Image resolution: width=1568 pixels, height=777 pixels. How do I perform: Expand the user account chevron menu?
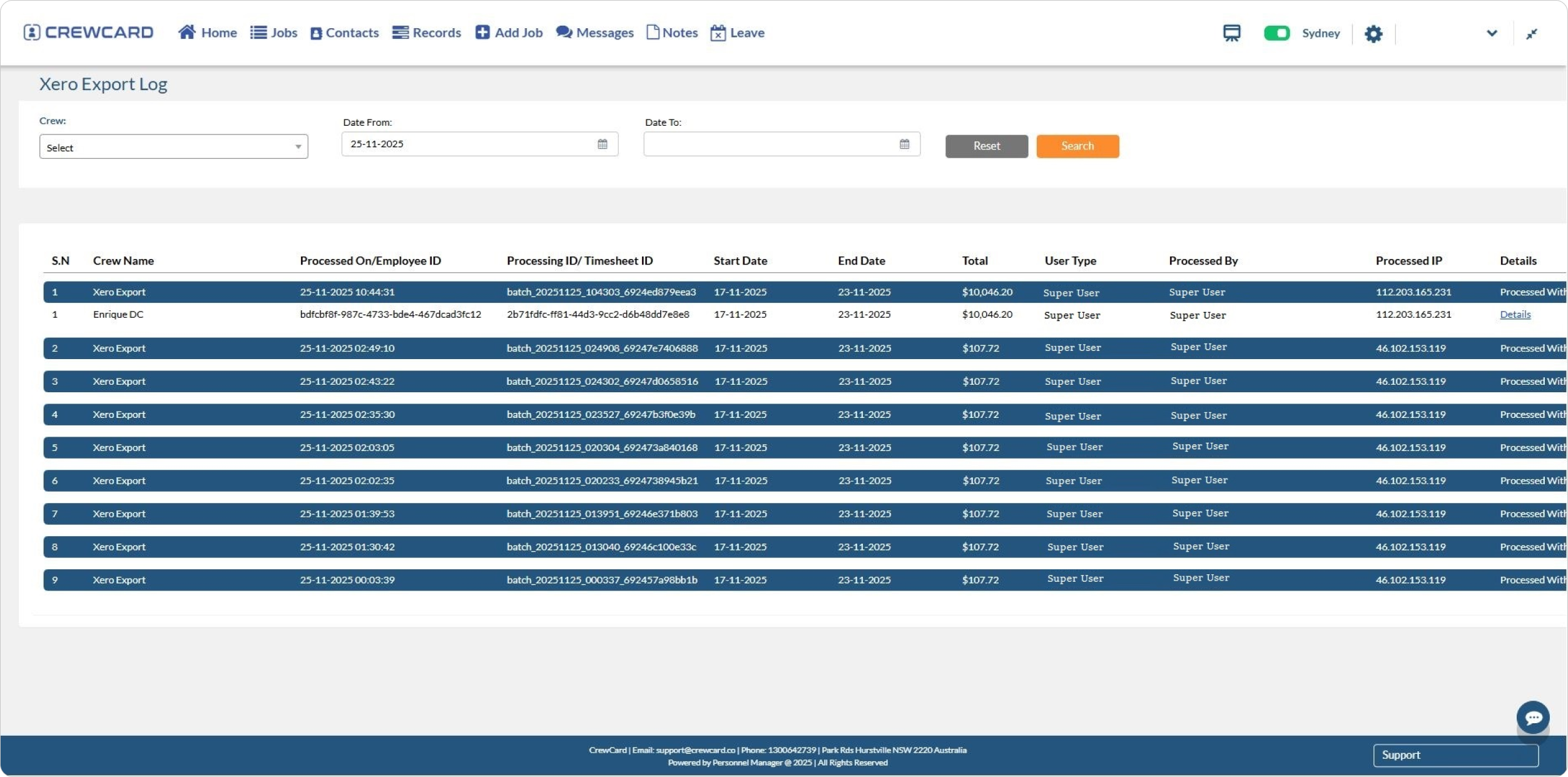point(1492,33)
